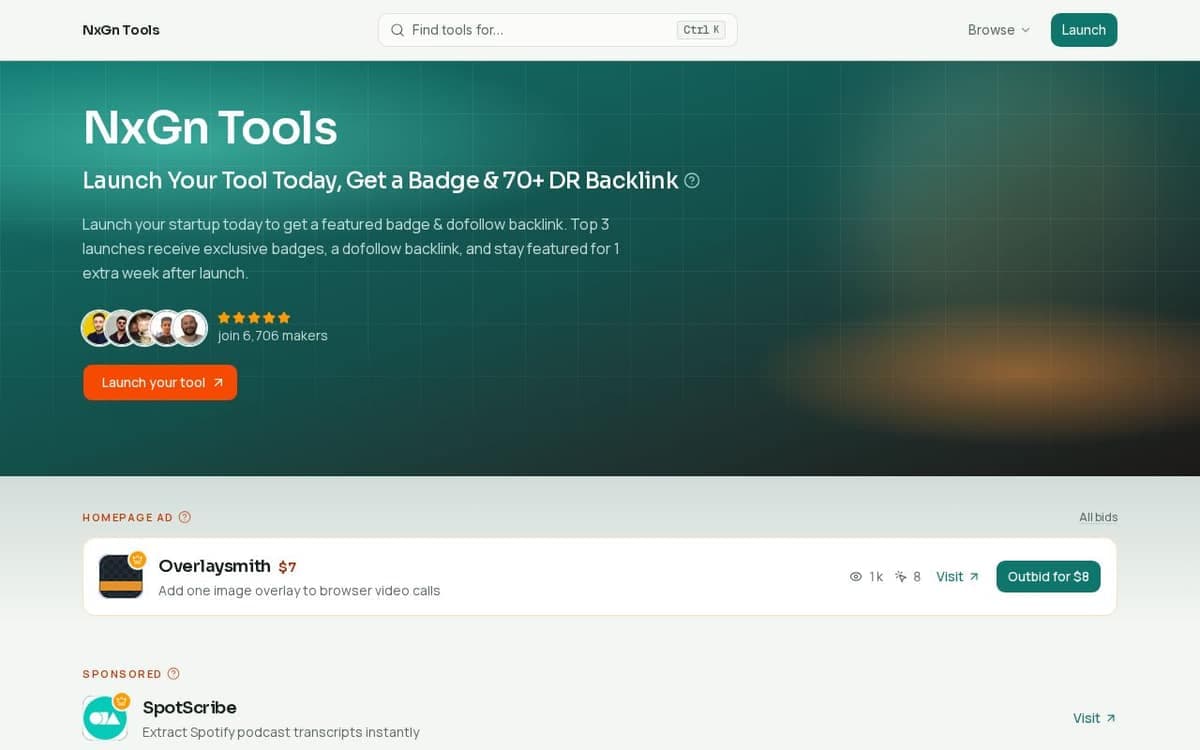Click the NxGn Tools logo in the header

click(121, 30)
